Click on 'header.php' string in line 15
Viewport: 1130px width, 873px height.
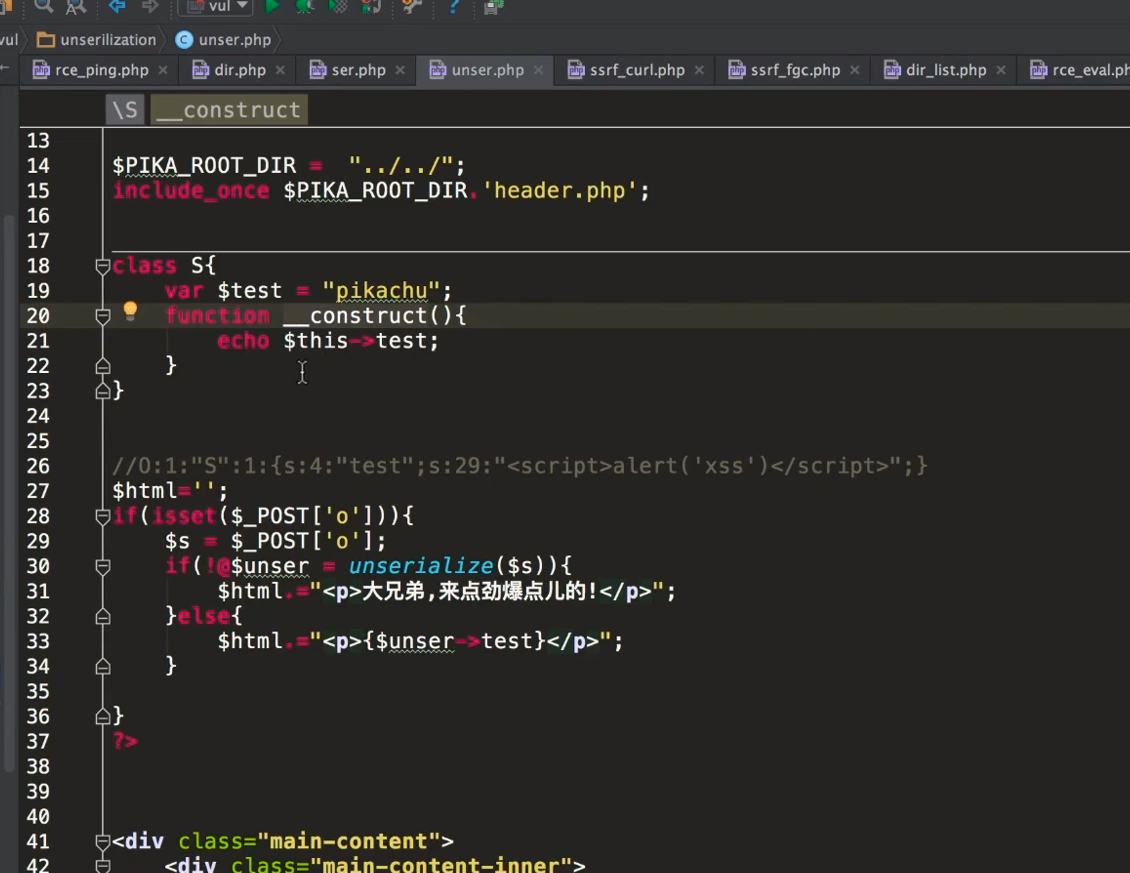click(559, 190)
